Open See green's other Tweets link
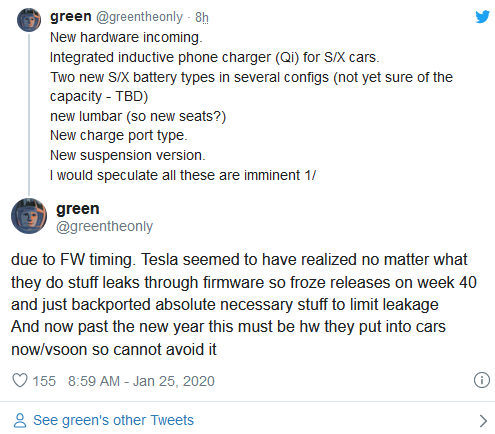This screenshot has width=495, height=434. pos(113,420)
